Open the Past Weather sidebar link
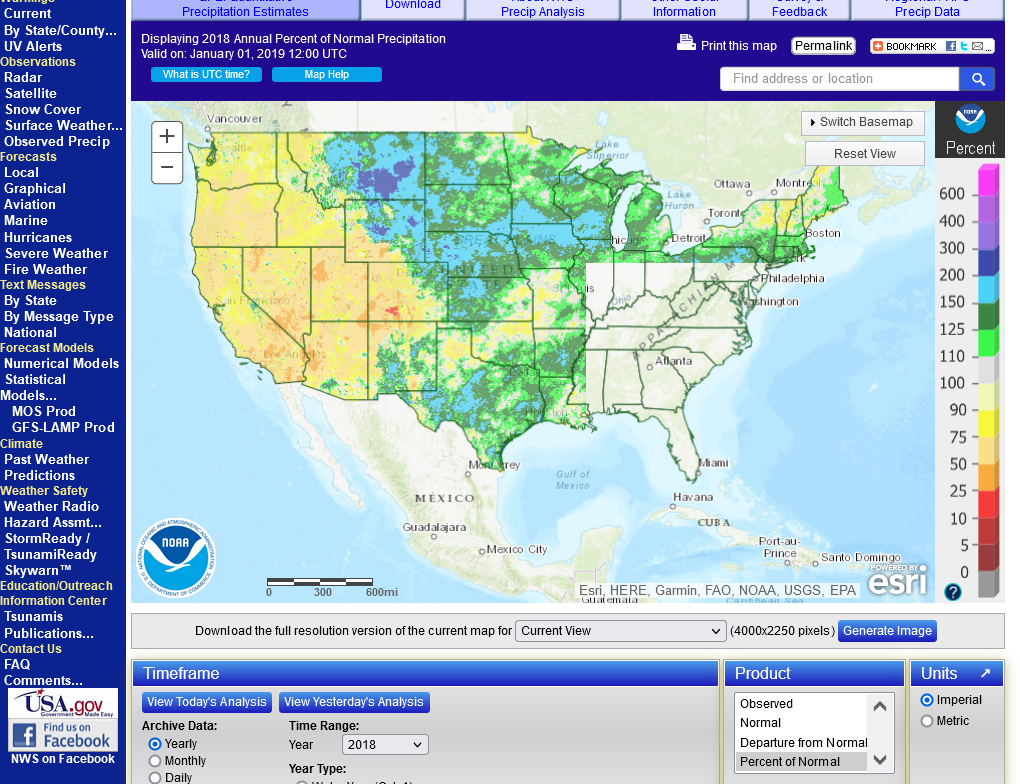Screen dimensions: 1020x784 46,459
